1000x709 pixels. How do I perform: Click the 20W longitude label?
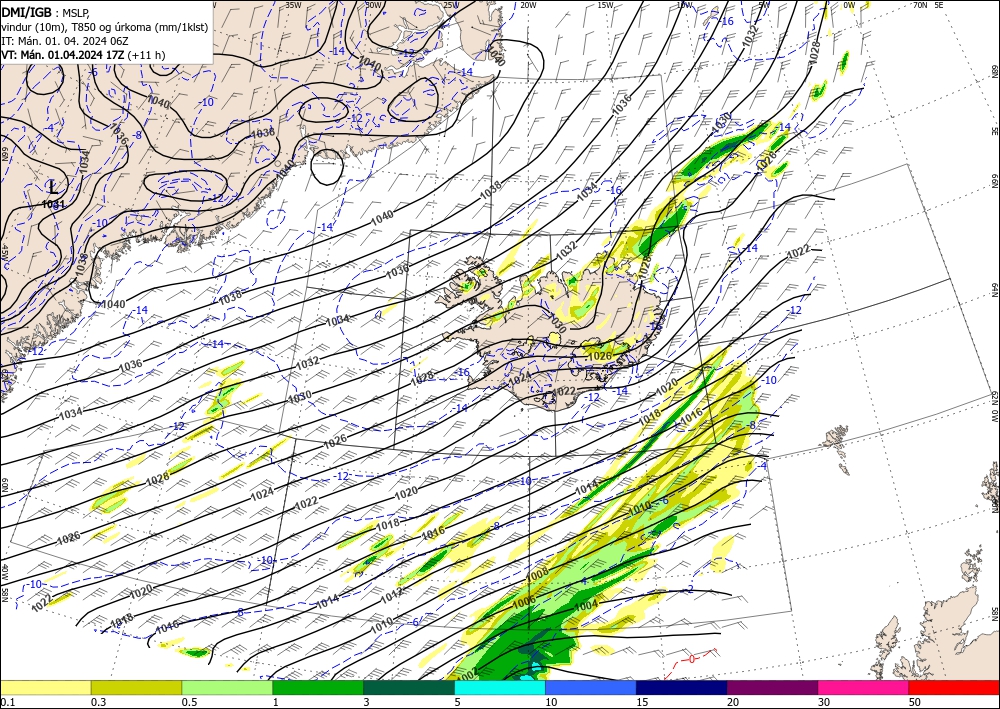click(x=527, y=5)
